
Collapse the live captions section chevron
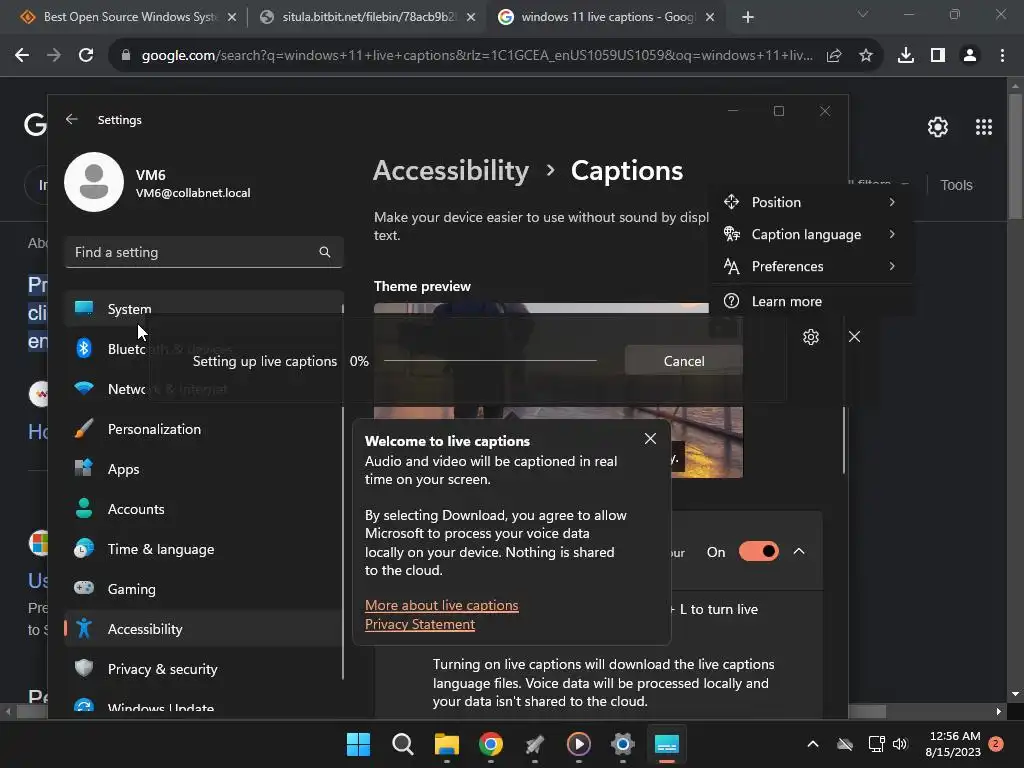[799, 552]
